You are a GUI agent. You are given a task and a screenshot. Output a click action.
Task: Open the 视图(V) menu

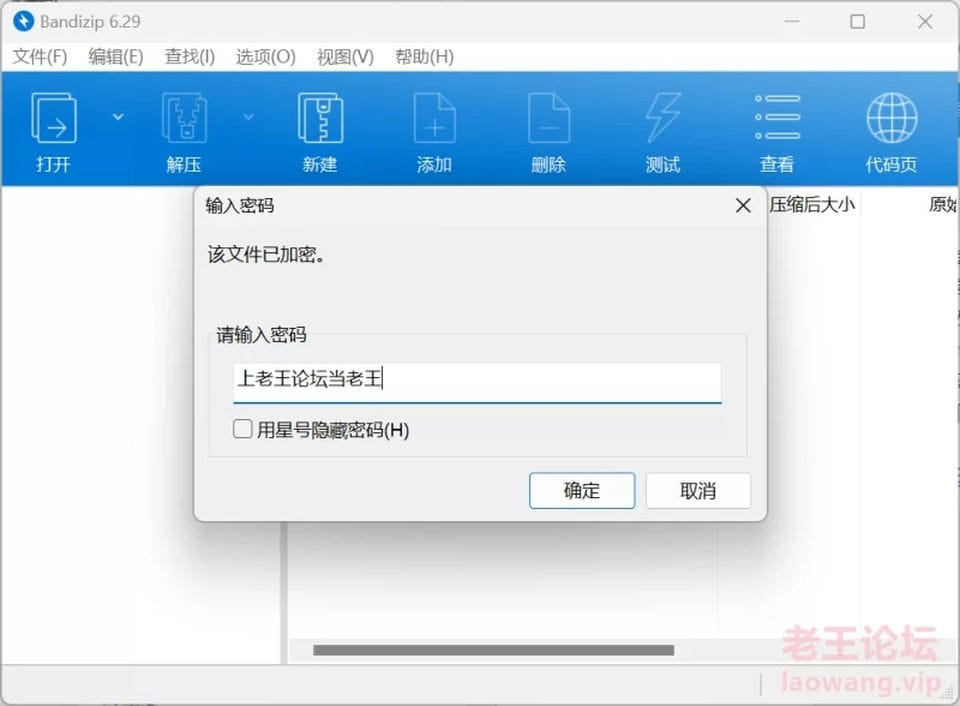pyautogui.click(x=345, y=57)
